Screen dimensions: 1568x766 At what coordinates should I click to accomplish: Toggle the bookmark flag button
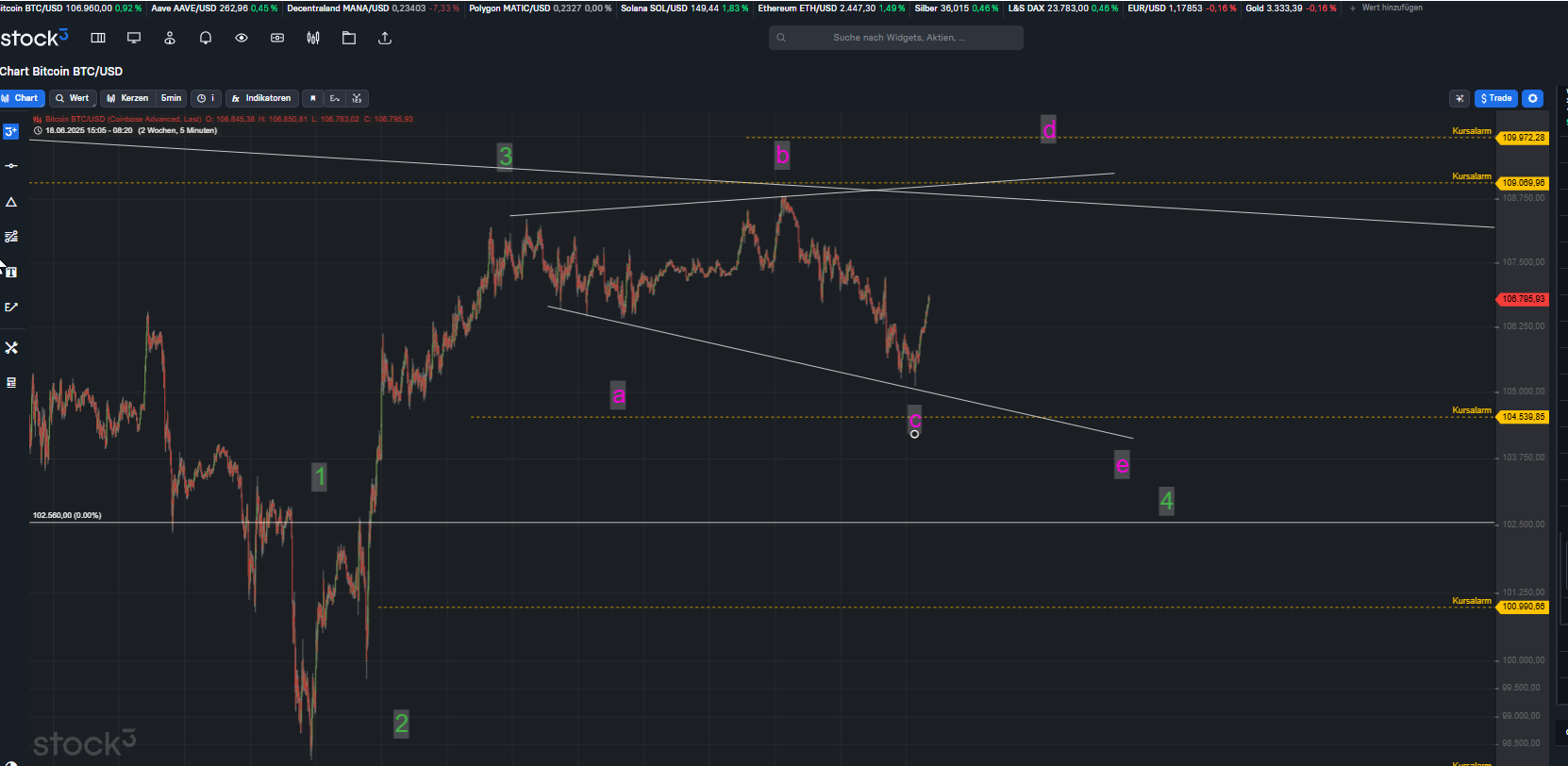(x=313, y=98)
